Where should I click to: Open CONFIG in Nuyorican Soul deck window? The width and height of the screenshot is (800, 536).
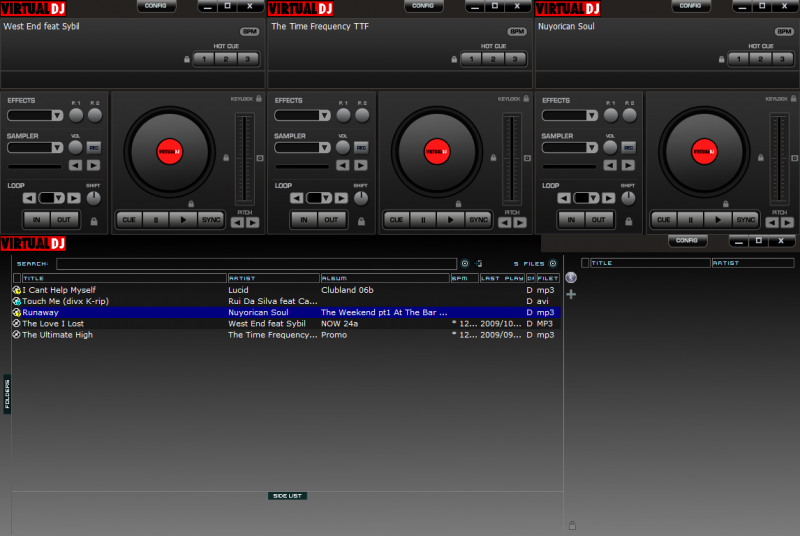(691, 6)
